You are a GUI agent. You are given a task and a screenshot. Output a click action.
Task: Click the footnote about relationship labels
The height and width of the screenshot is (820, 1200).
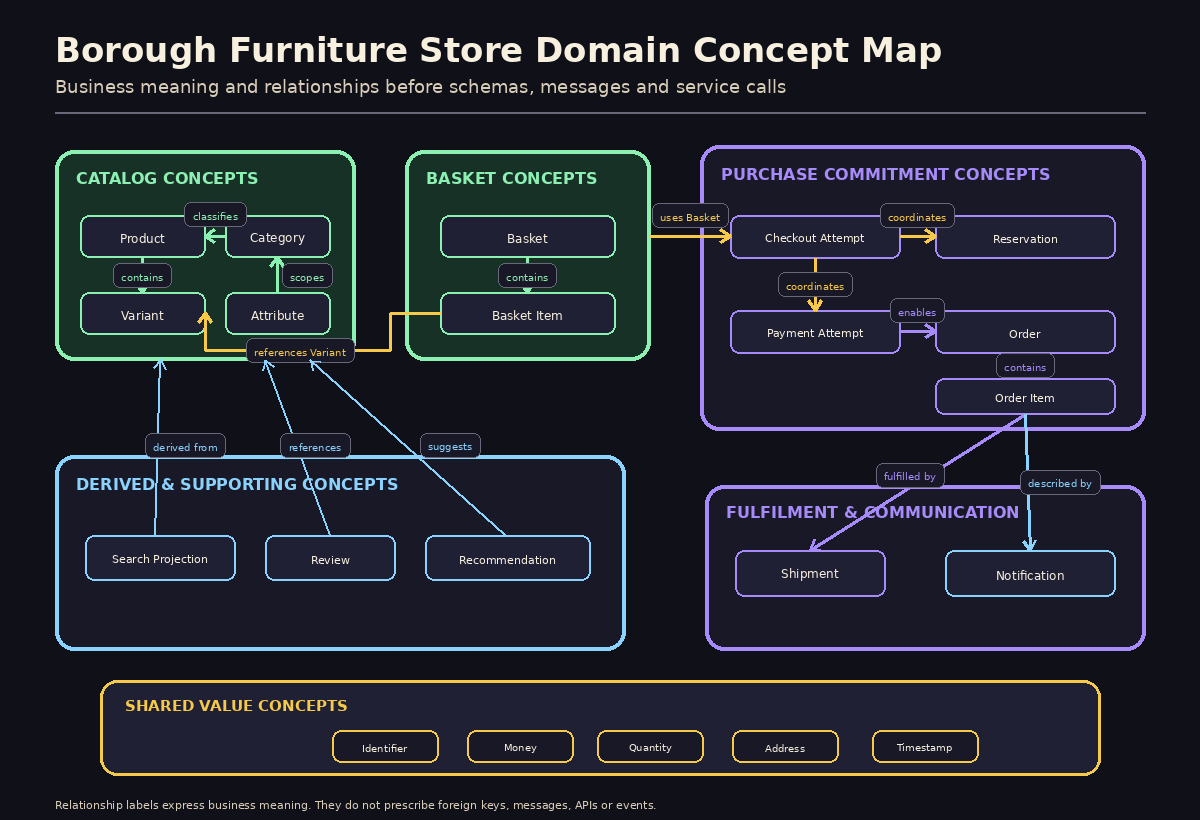[x=355, y=805]
